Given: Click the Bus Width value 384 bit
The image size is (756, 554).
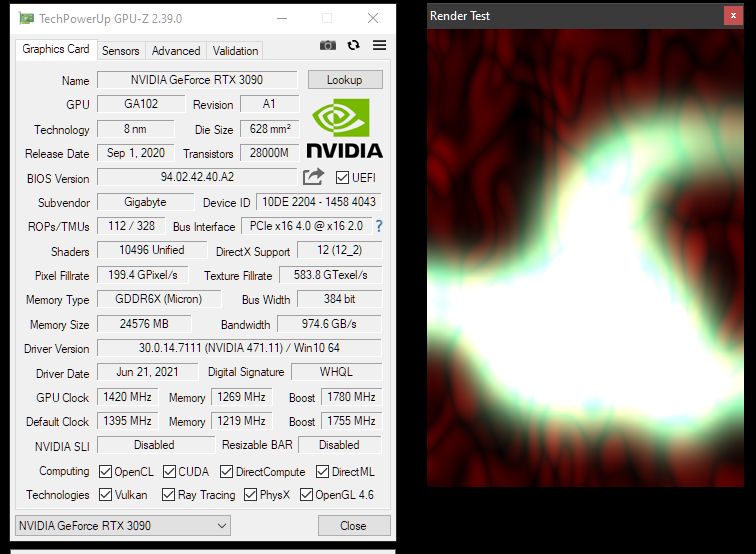Looking at the screenshot, I should pos(339,299).
